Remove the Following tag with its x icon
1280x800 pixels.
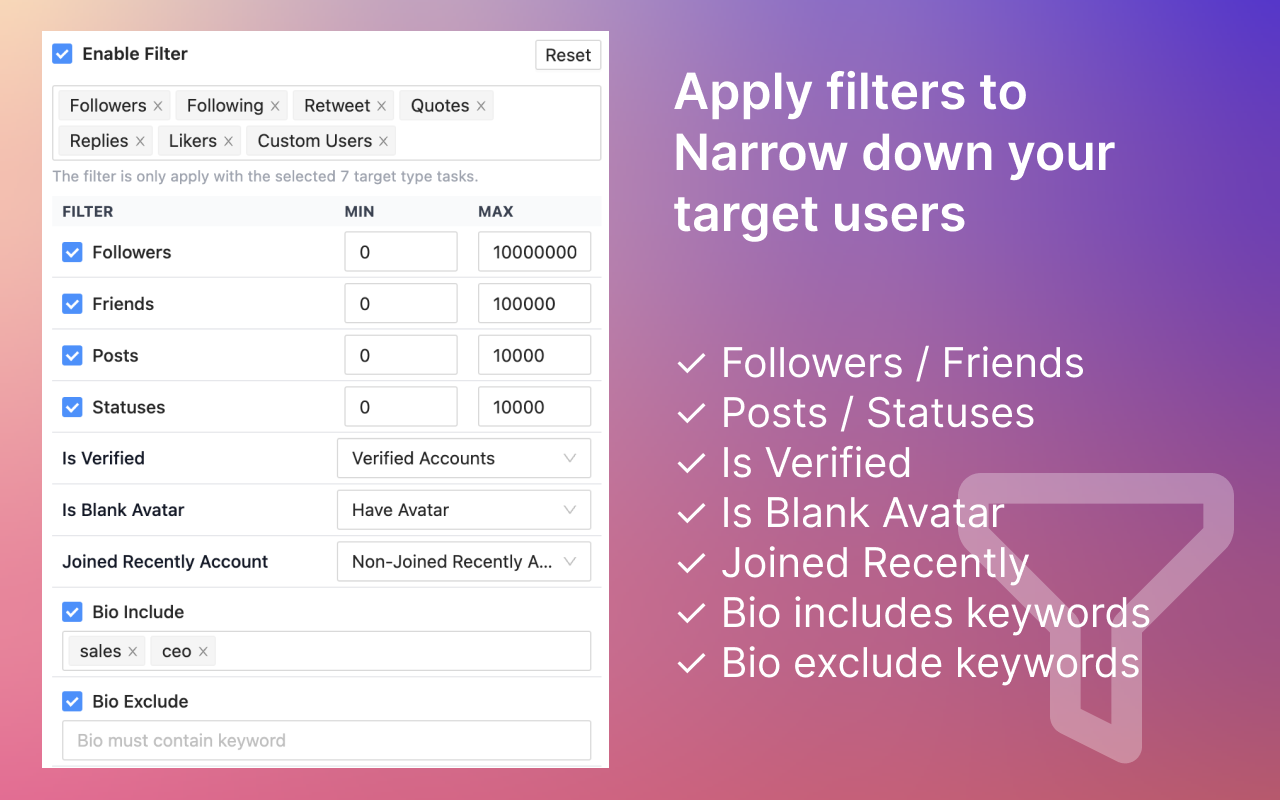tap(275, 106)
